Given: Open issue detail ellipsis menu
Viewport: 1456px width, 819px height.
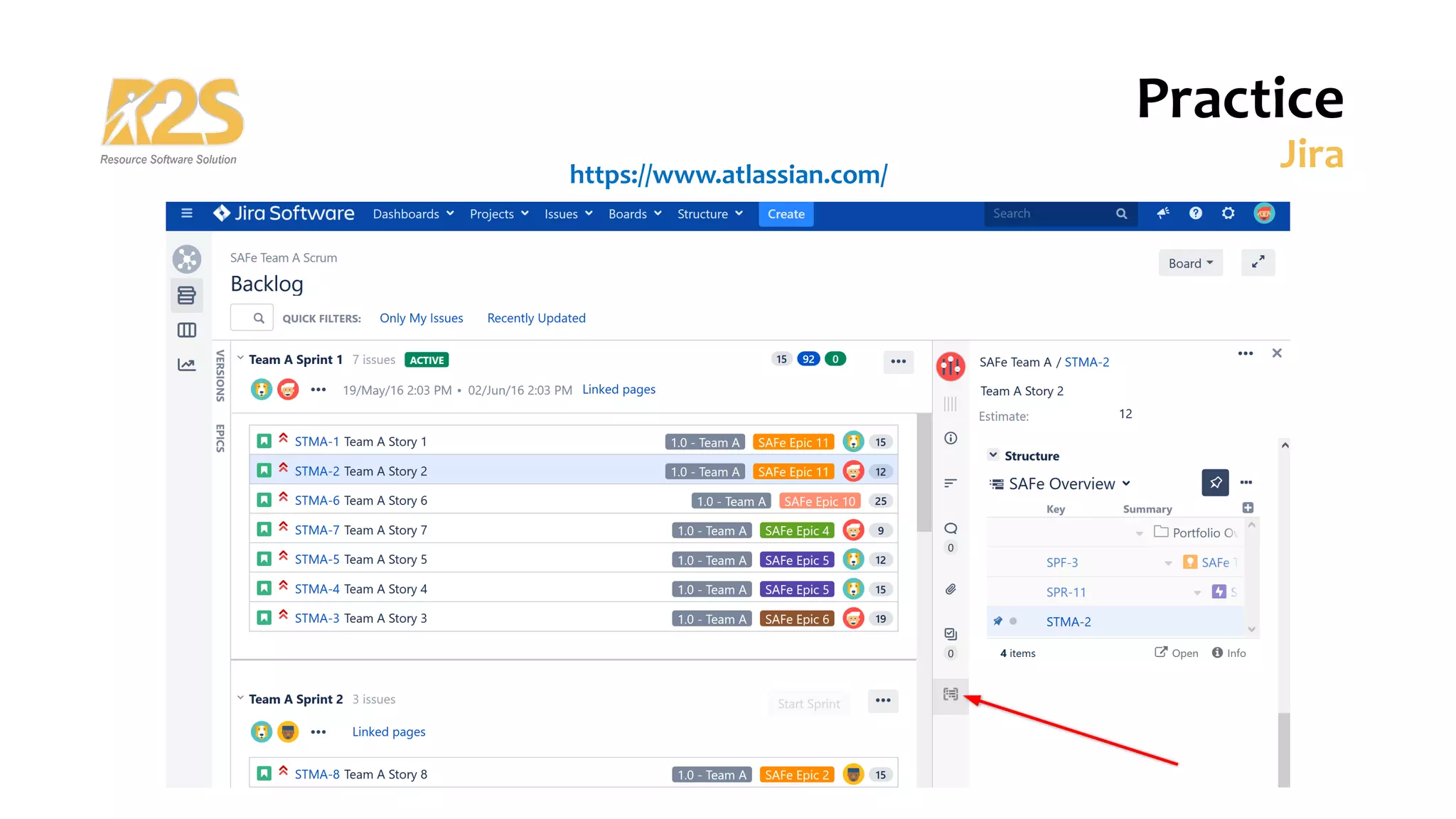Looking at the screenshot, I should [1246, 353].
